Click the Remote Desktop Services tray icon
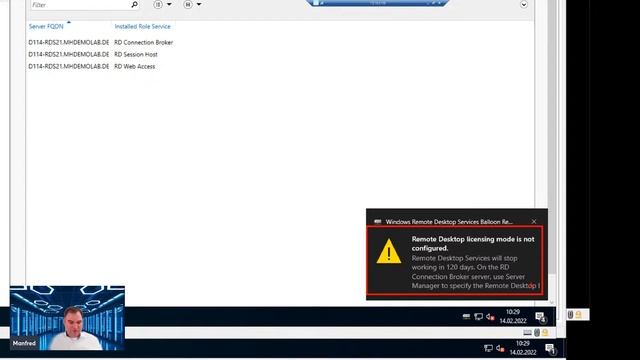Viewport: 640px width, 360px height. pyautogui.click(x=466, y=317)
